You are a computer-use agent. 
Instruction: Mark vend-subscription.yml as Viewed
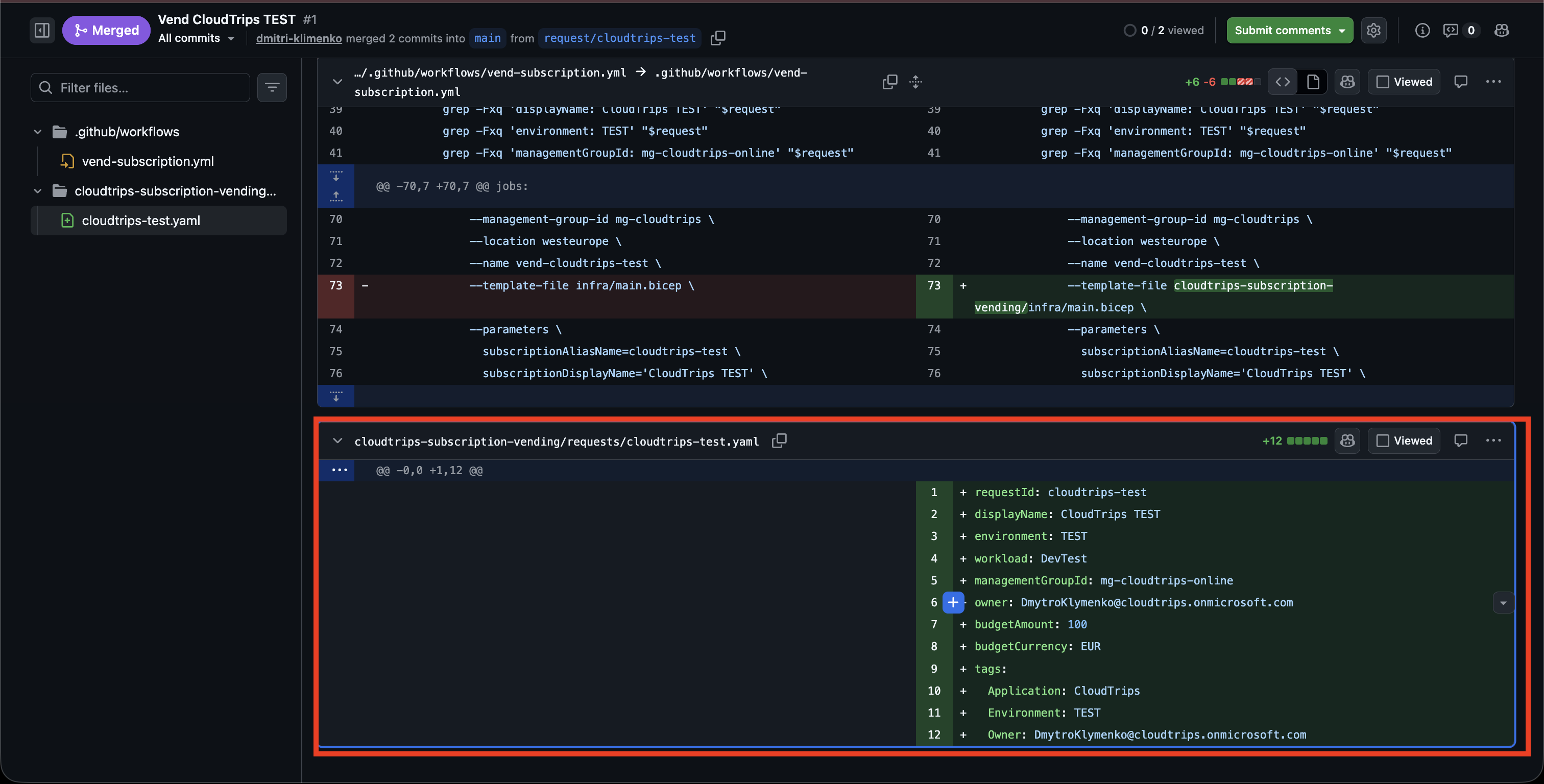click(1404, 82)
